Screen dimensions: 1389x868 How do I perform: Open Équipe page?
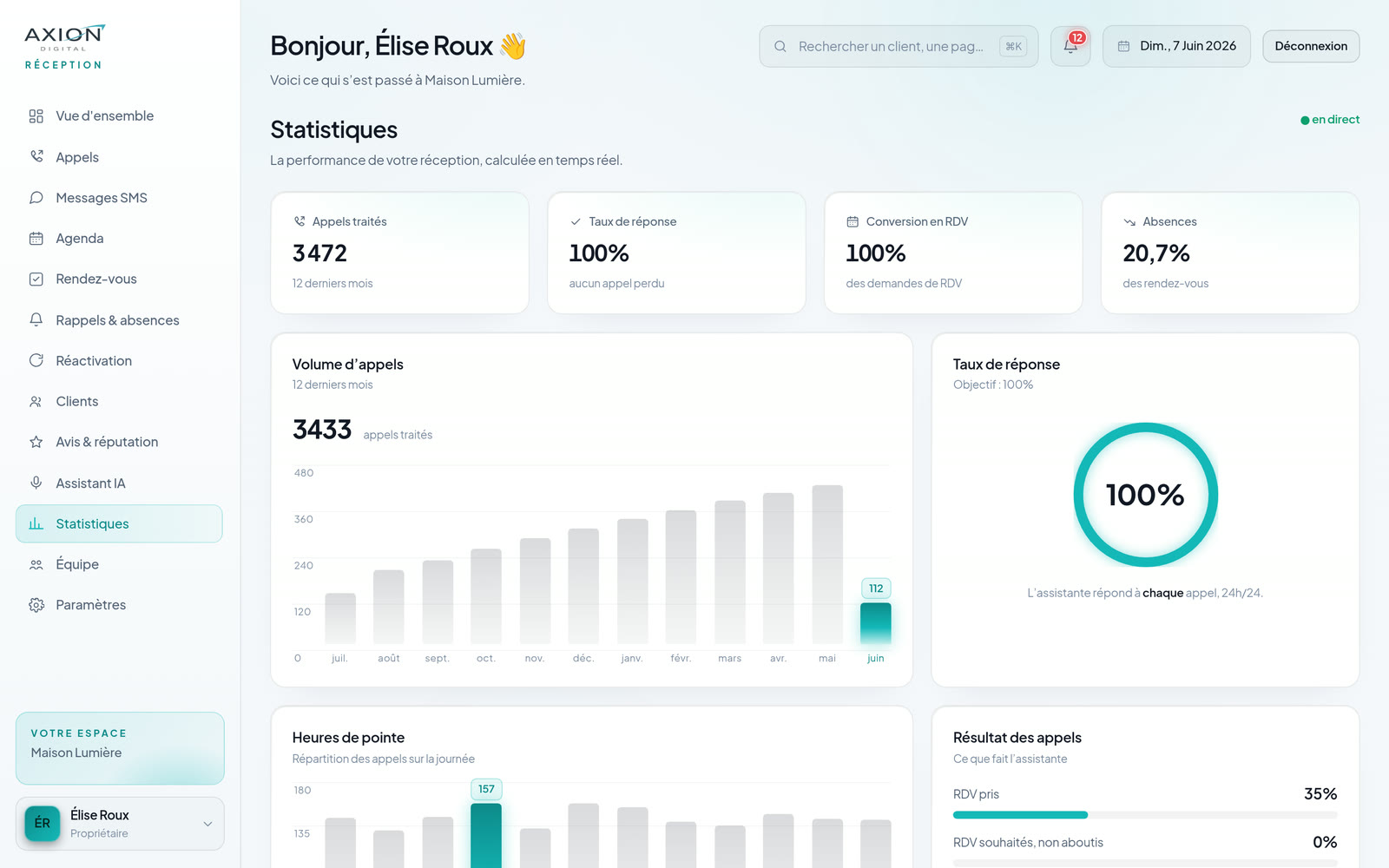pos(119,564)
